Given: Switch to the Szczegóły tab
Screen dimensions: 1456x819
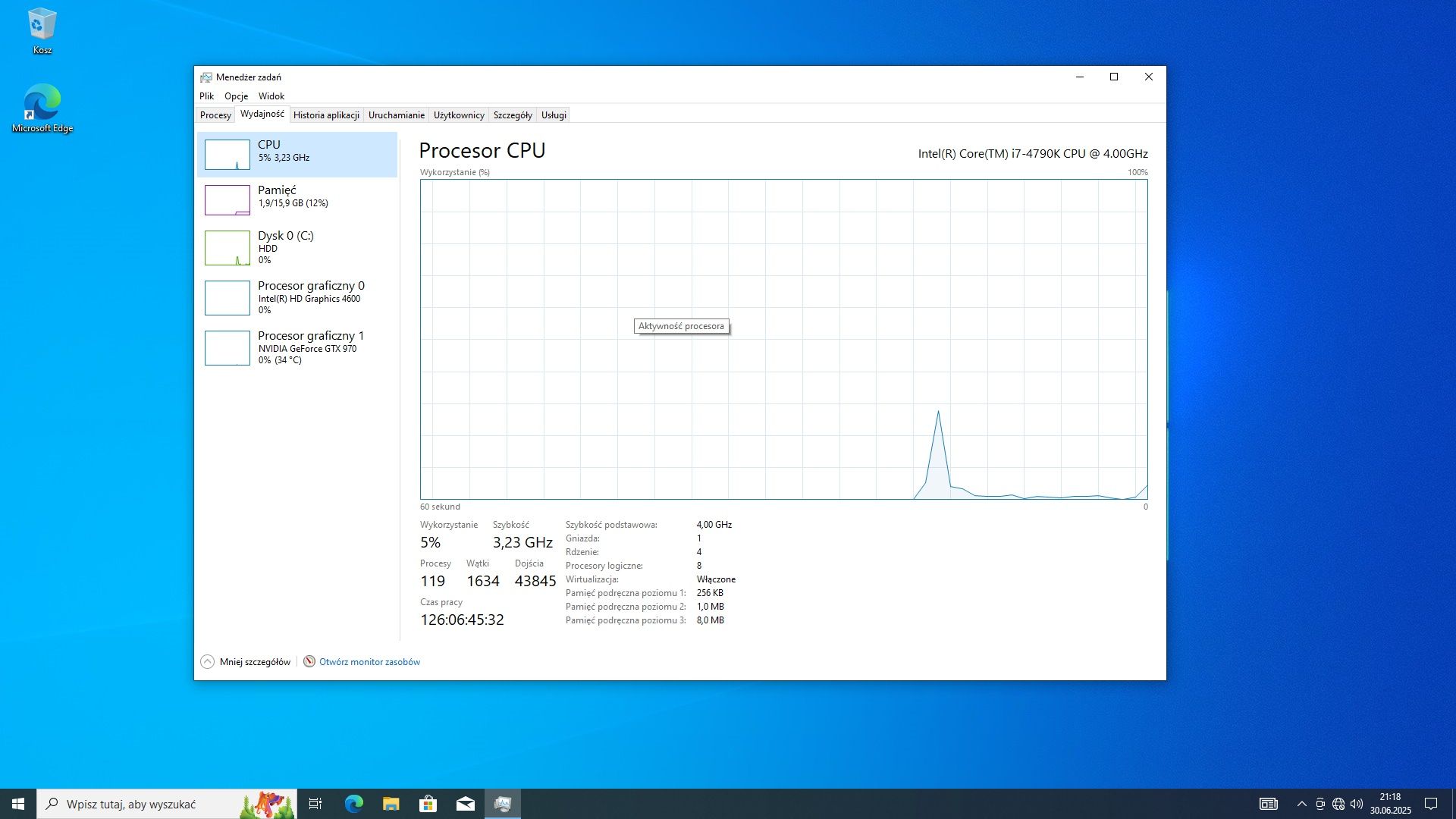Looking at the screenshot, I should pyautogui.click(x=513, y=115).
